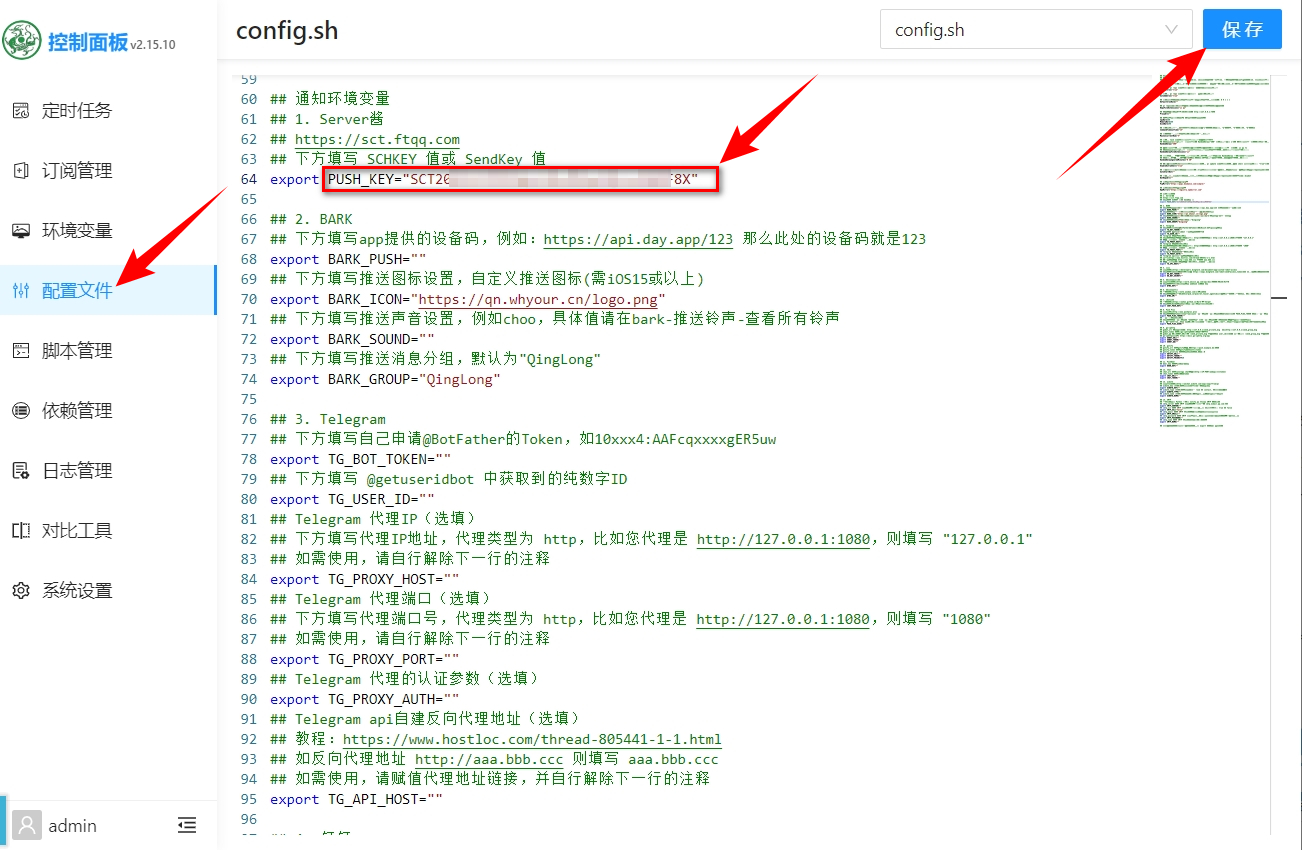
Task: Open the 脚本管理 script management icon
Action: coord(21,351)
